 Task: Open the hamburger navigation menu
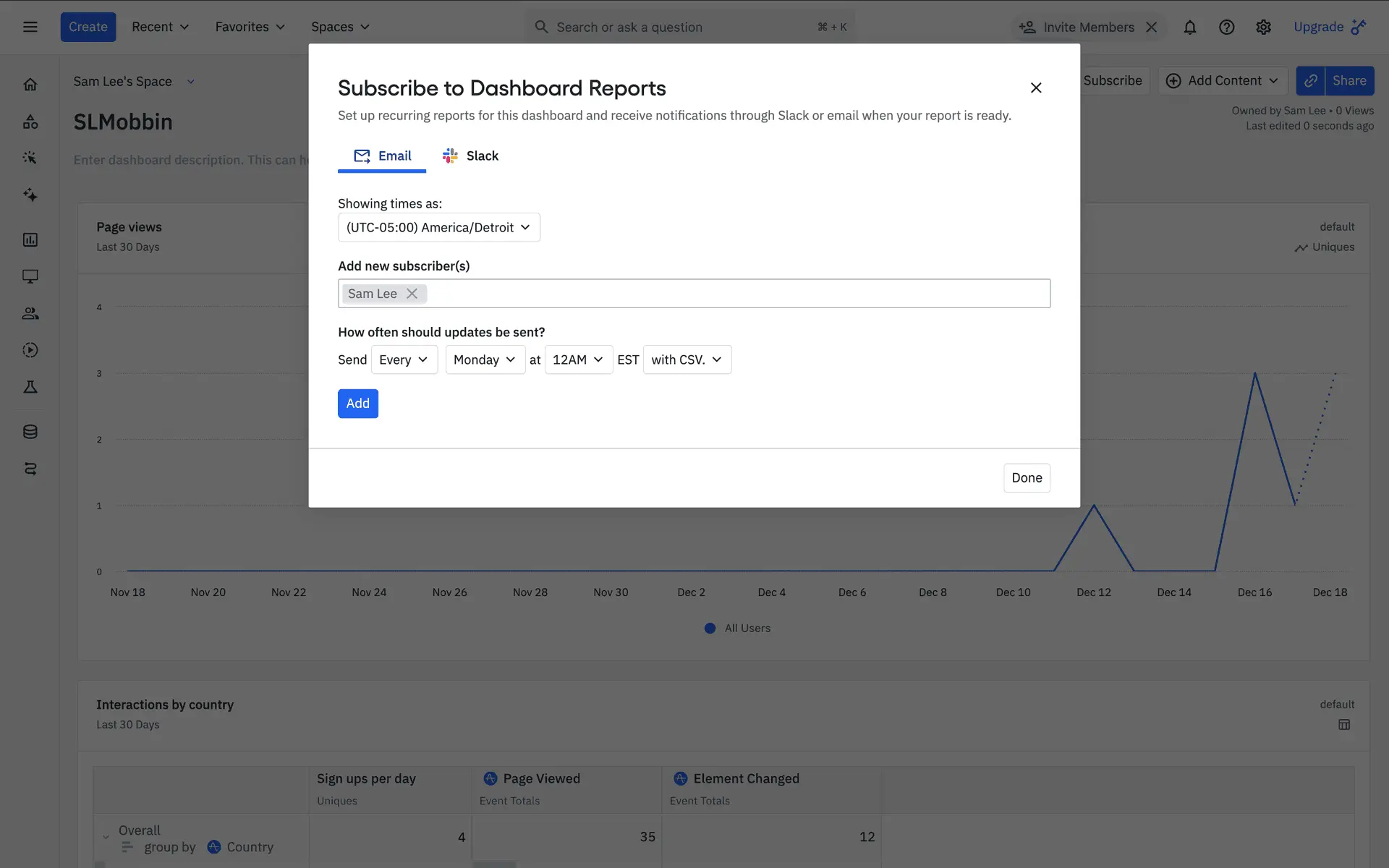point(30,27)
